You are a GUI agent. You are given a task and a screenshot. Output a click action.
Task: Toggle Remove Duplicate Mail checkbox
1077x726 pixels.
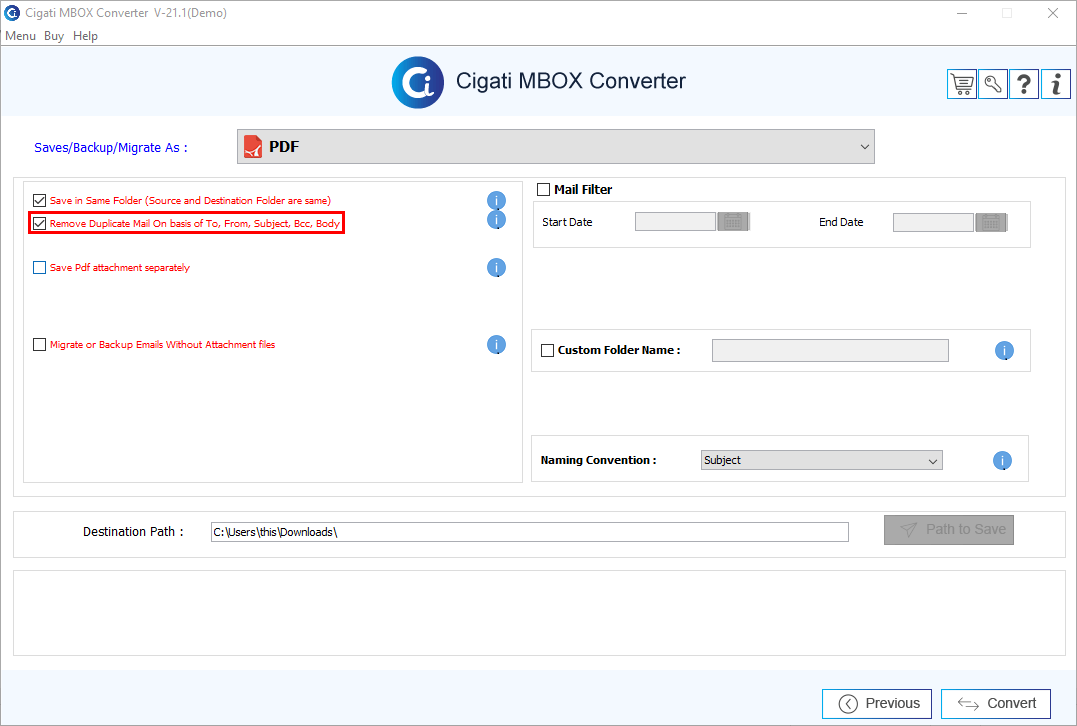(x=39, y=223)
